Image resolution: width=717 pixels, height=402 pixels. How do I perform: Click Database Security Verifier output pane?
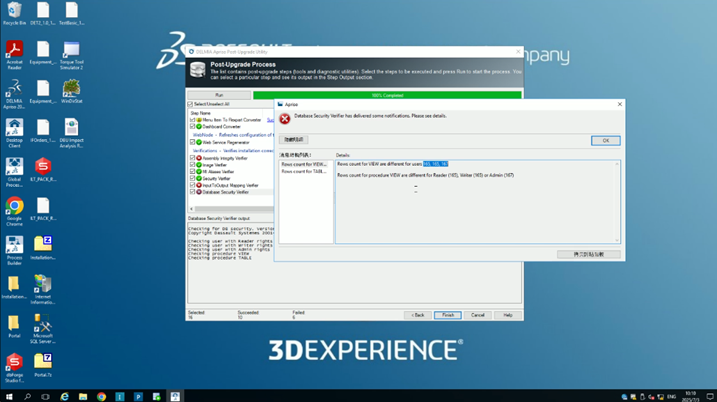tap(354, 263)
